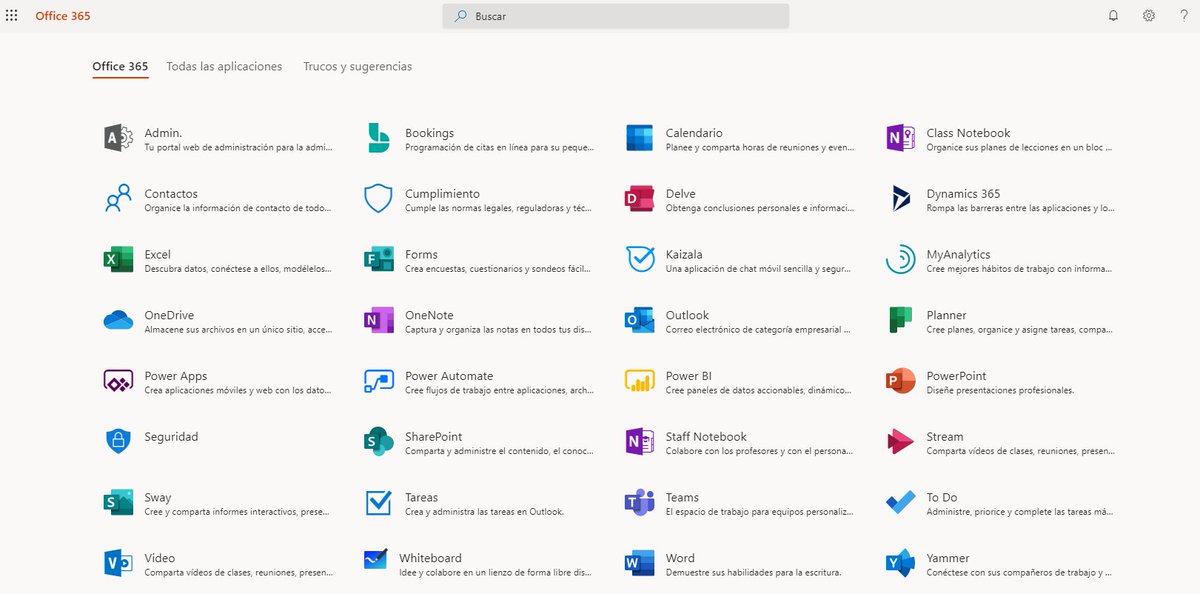Open the settings gear icon
The width and height of the screenshot is (1200, 594).
[1149, 16]
